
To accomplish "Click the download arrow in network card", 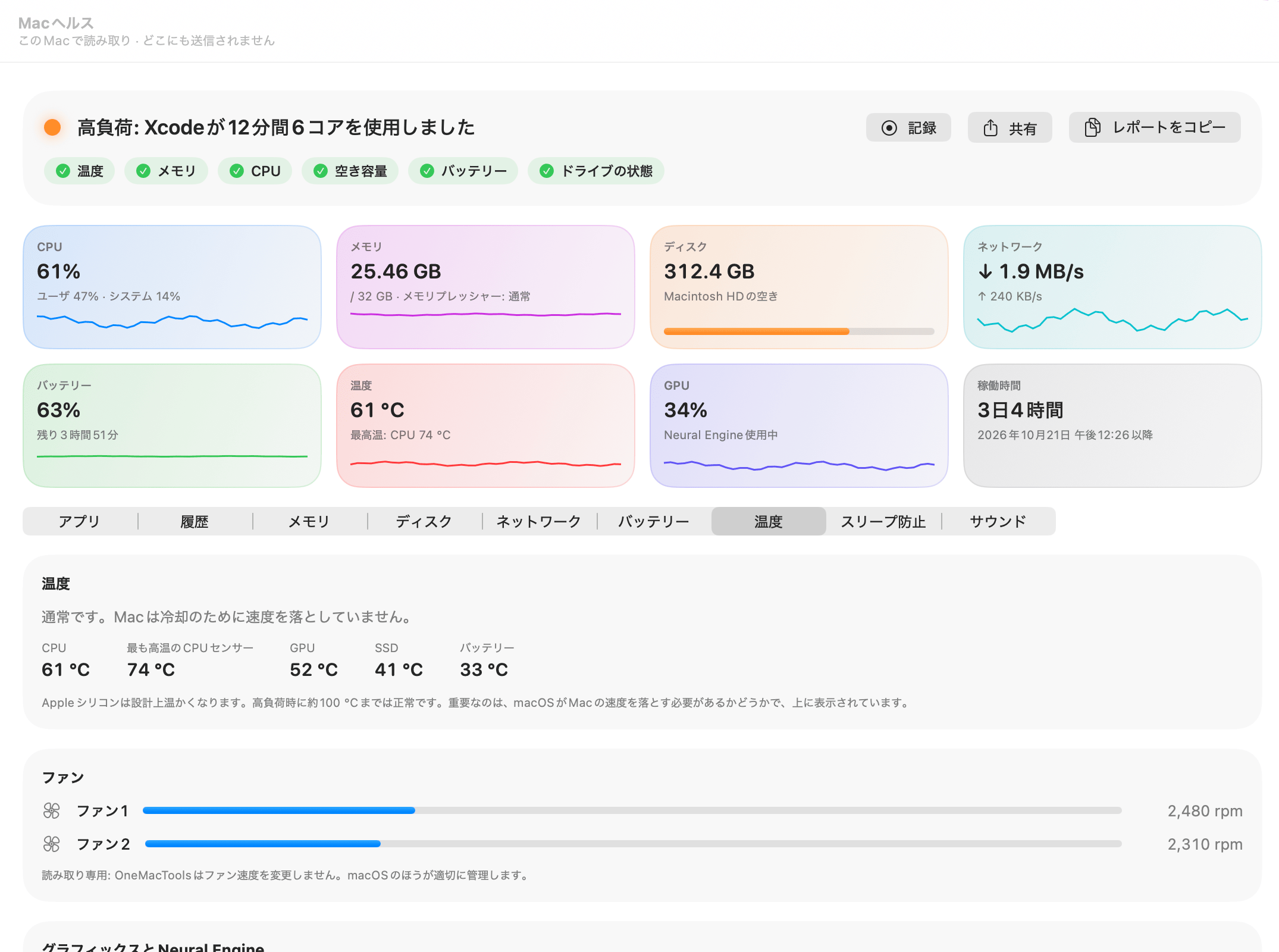I will (985, 272).
